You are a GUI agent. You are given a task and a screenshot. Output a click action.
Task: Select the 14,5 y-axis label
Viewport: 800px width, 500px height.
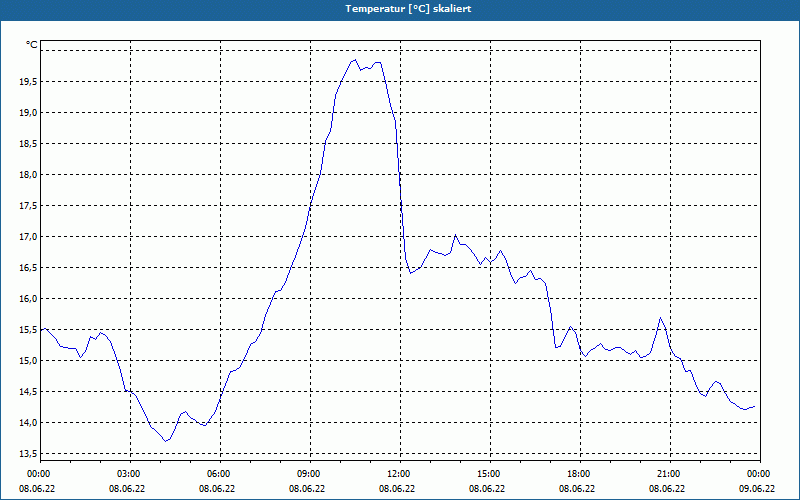(x=28, y=392)
